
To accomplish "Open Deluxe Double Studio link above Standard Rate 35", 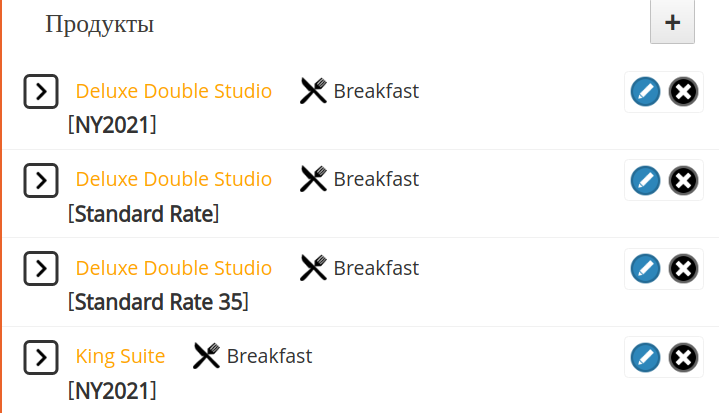I will [174, 268].
